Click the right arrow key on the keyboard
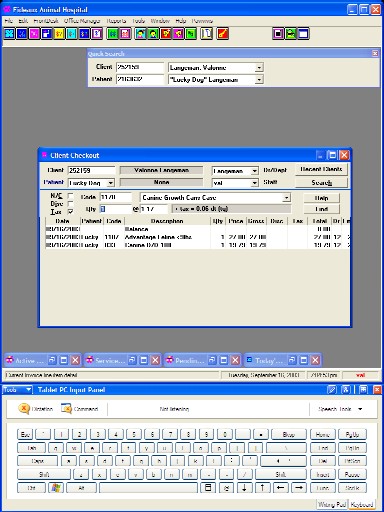This screenshot has height=512, width=384. (x=299, y=488)
